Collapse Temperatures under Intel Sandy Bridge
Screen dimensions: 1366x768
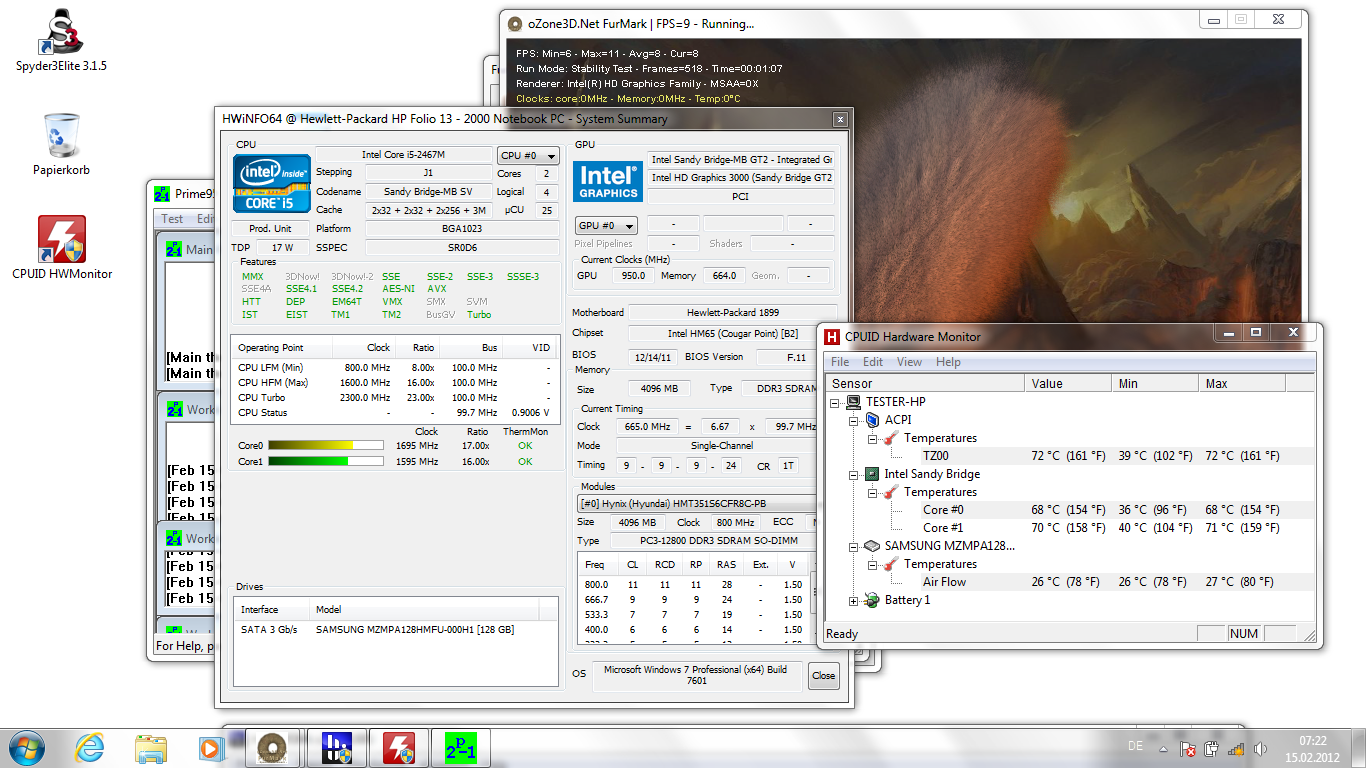pyautogui.click(x=873, y=492)
